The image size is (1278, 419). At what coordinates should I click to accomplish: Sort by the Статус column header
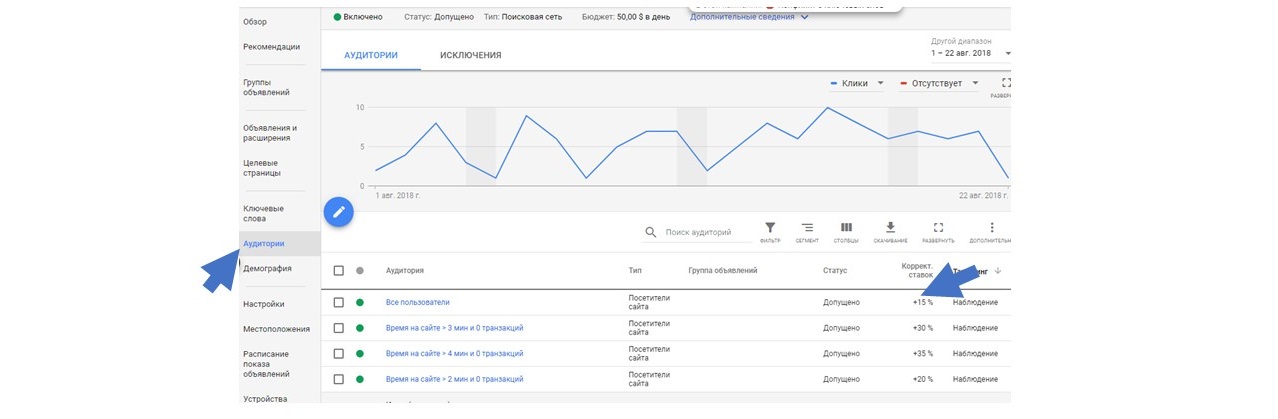tap(835, 271)
